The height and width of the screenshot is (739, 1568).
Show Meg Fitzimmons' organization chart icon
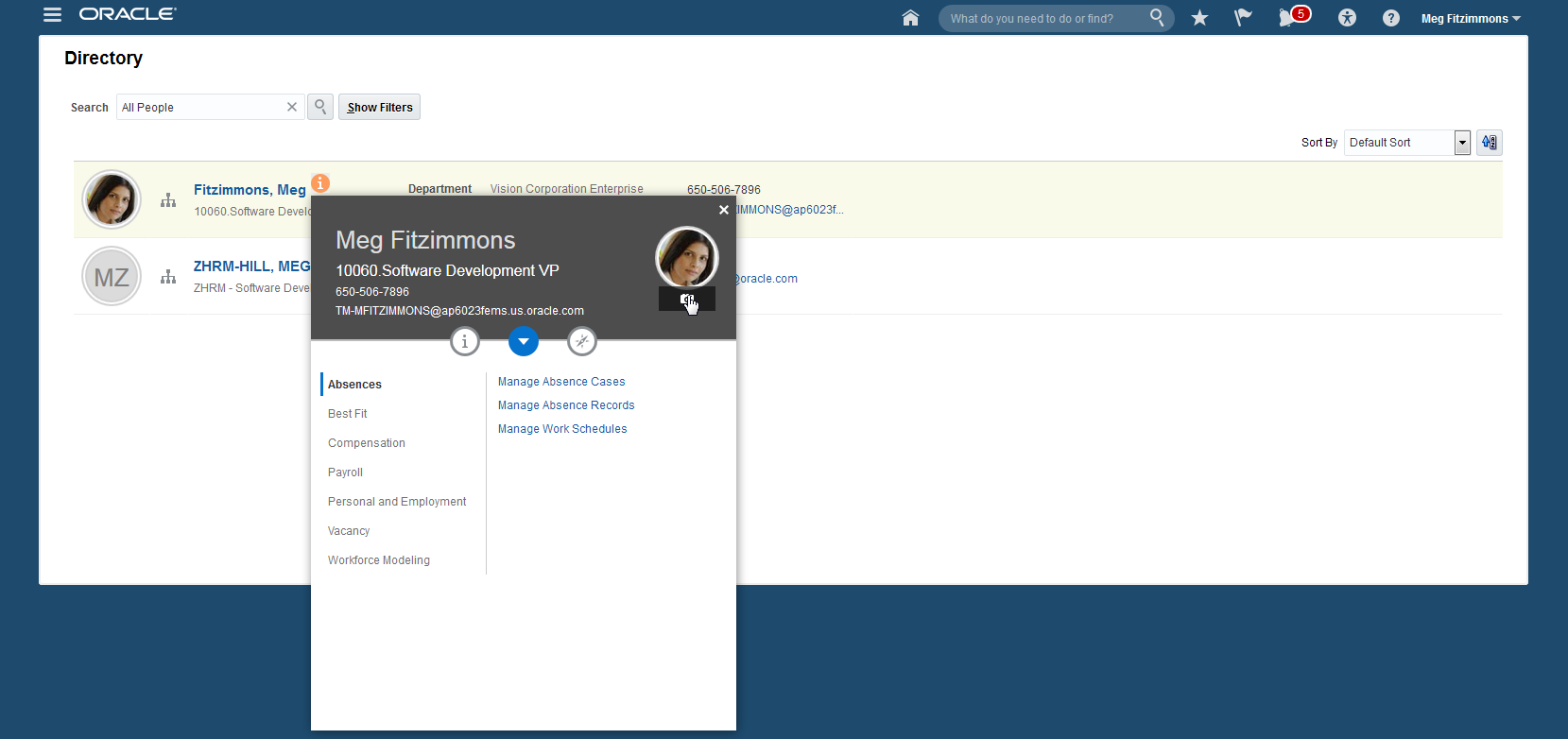(x=168, y=200)
